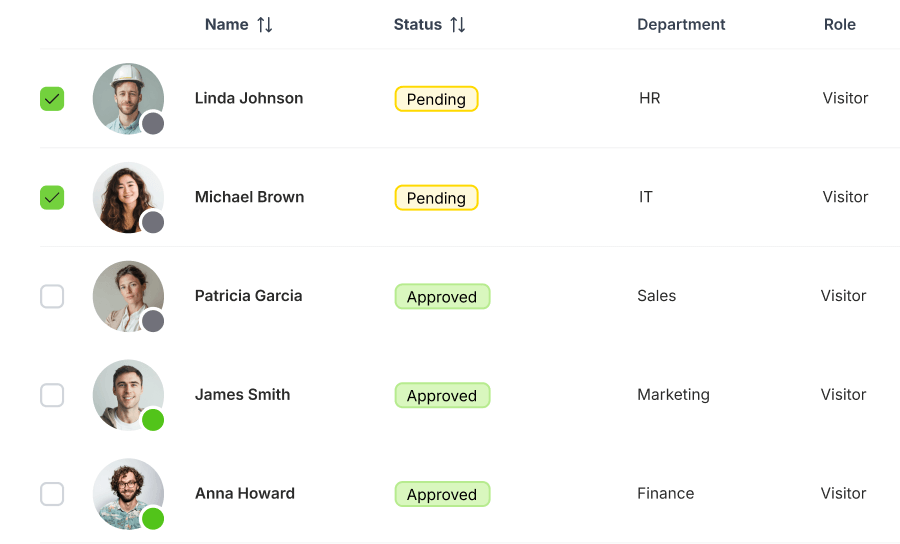Click James Smith's green online indicator
Screen dimensions: 900x544
click(153, 420)
